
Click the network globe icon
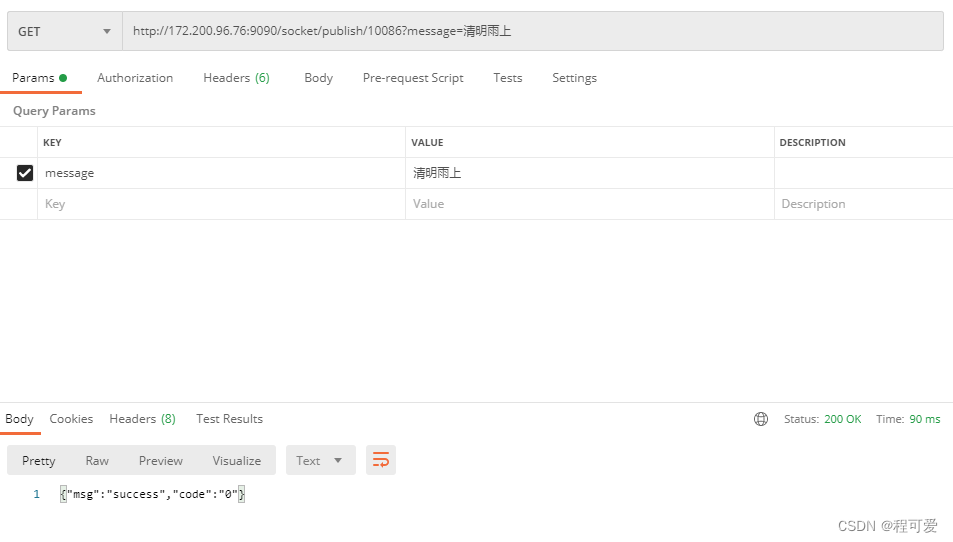761,419
